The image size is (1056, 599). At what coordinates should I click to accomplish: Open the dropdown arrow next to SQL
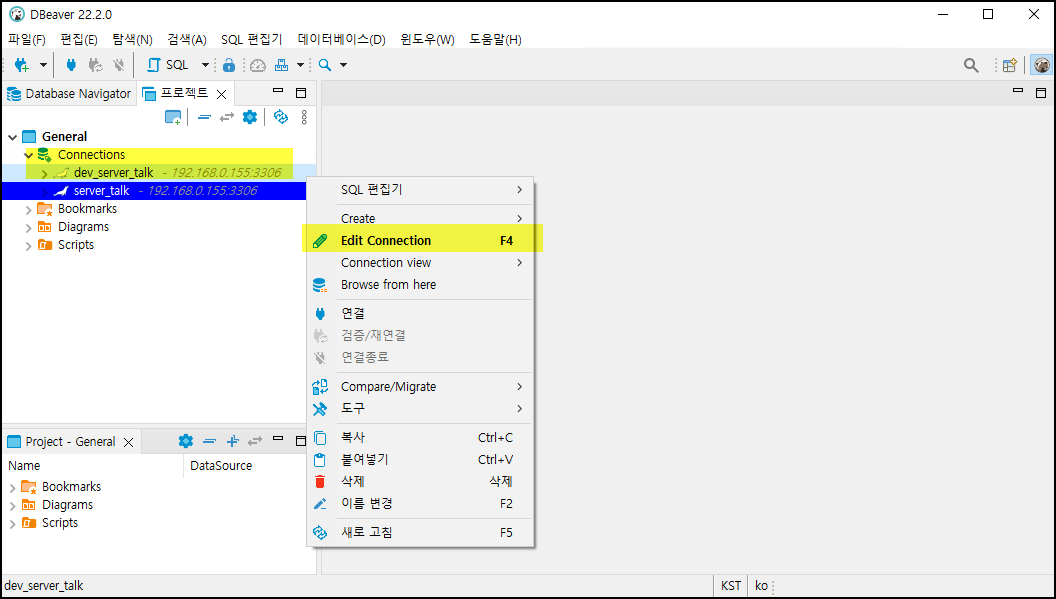205,65
